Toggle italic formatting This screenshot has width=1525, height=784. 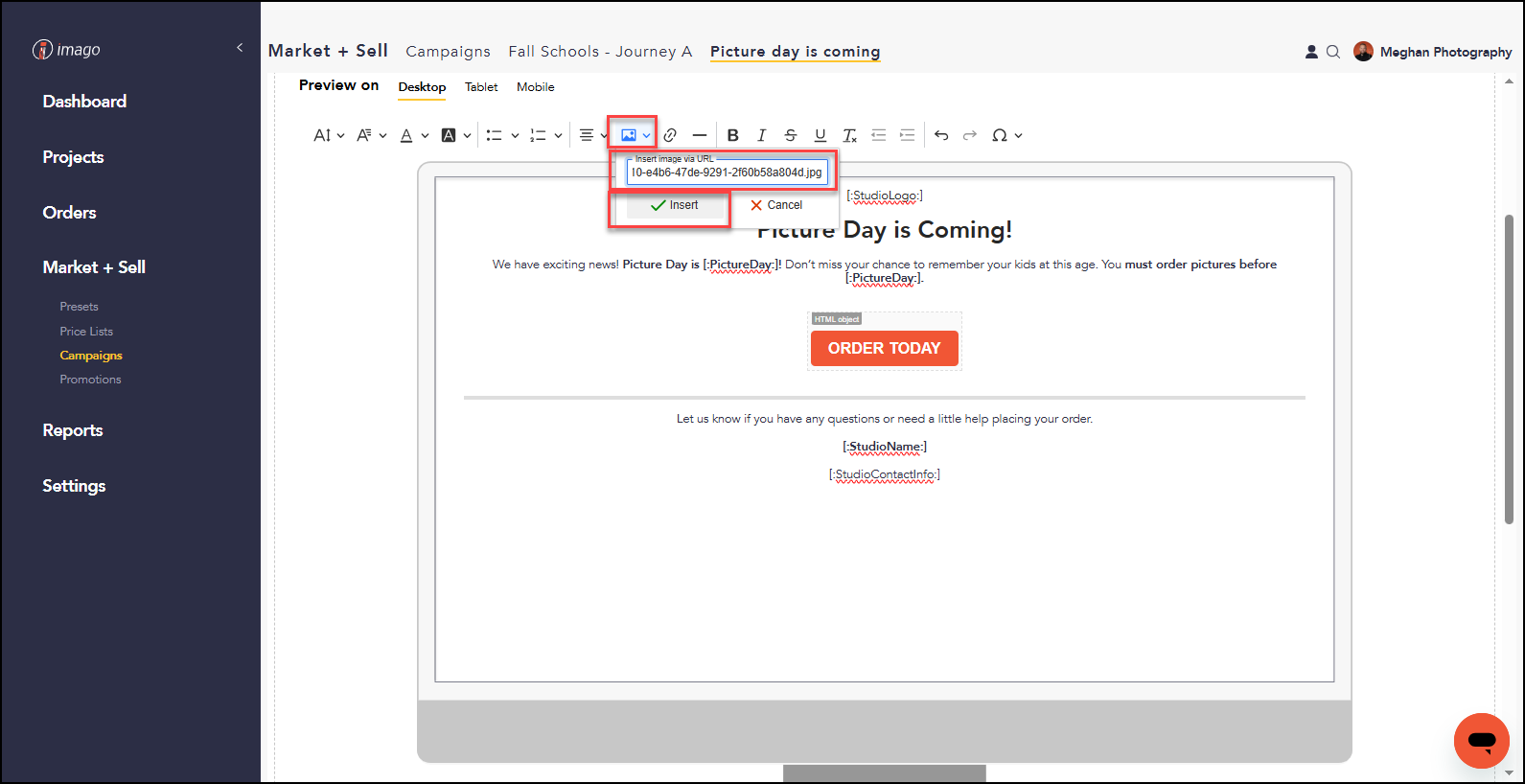coord(762,135)
